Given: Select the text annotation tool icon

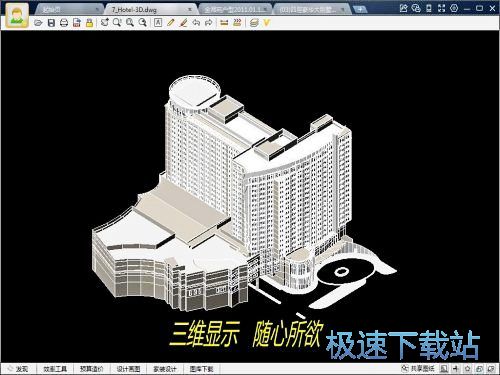Looking at the screenshot, I should [158, 22].
